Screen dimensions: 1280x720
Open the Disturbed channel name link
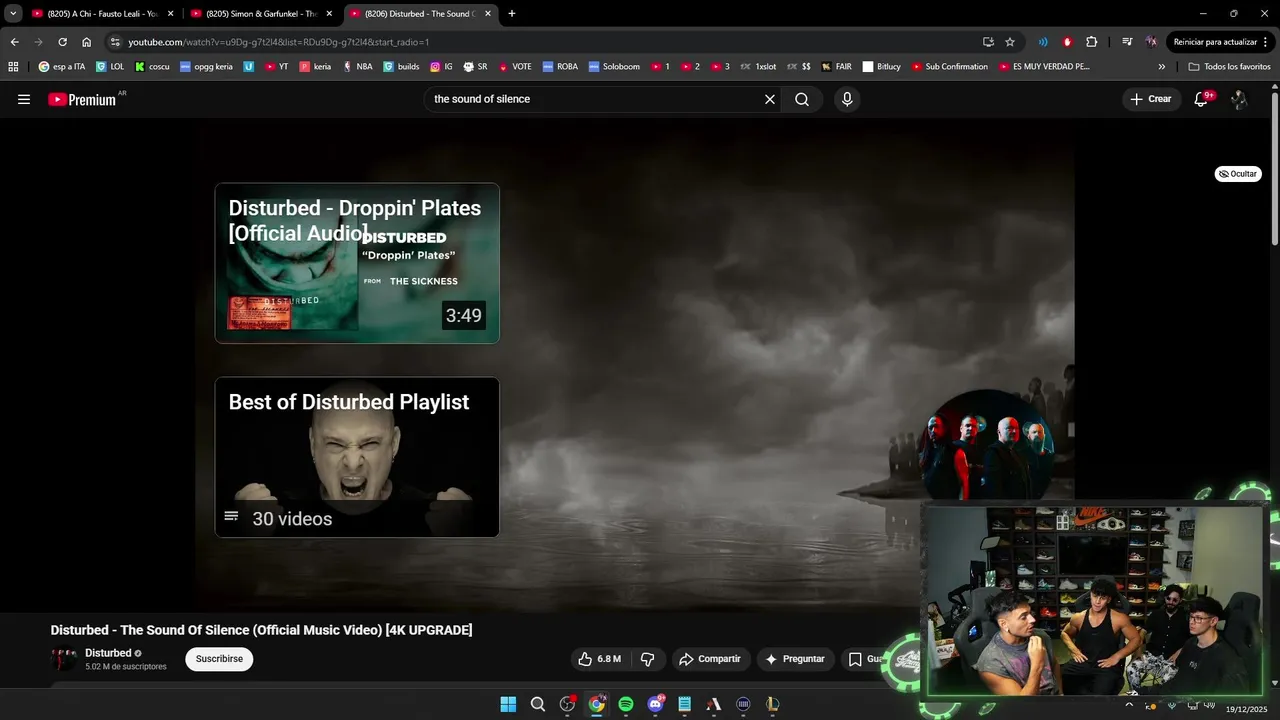click(x=108, y=653)
